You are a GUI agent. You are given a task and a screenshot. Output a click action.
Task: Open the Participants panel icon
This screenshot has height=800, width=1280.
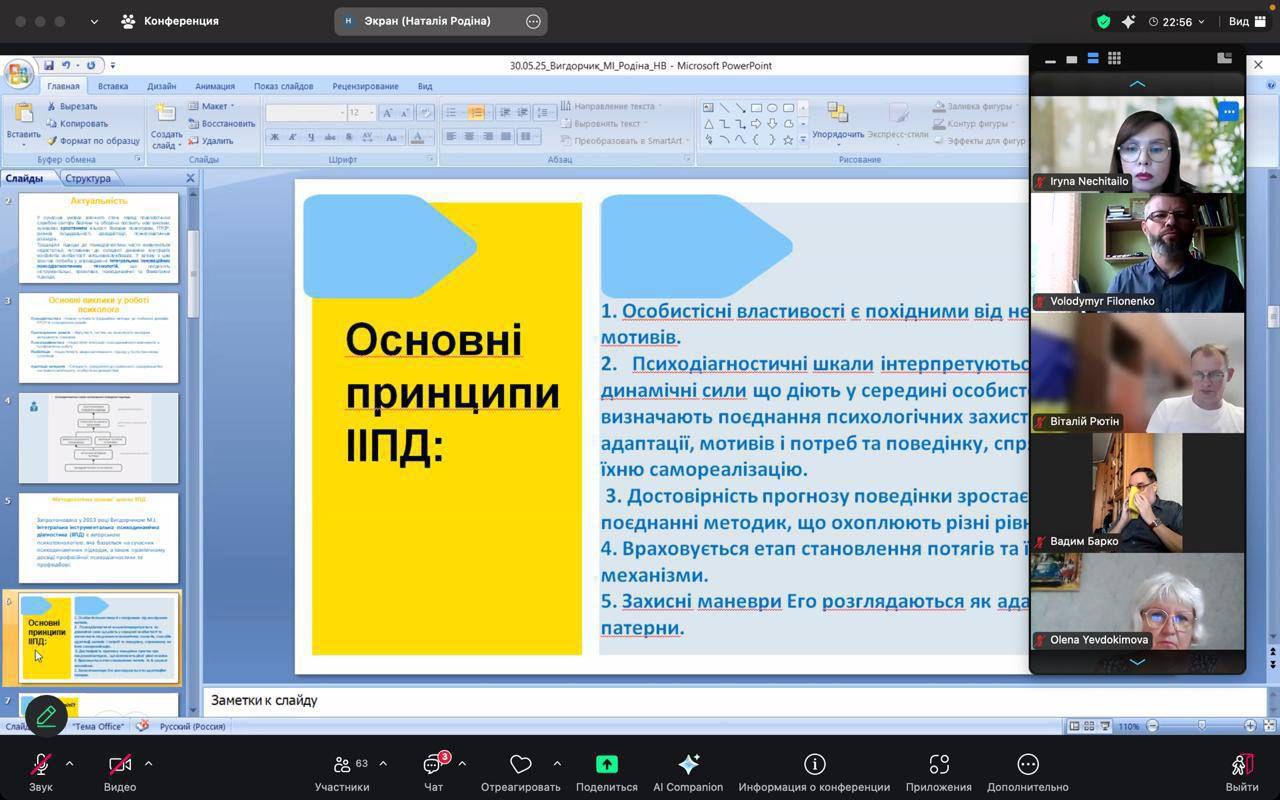(x=342, y=765)
